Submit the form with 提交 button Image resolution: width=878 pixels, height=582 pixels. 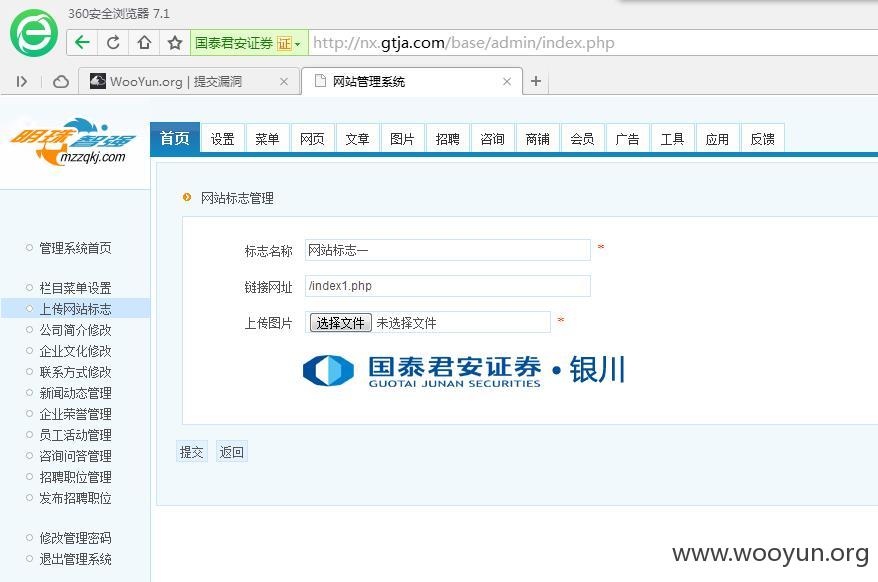[192, 451]
